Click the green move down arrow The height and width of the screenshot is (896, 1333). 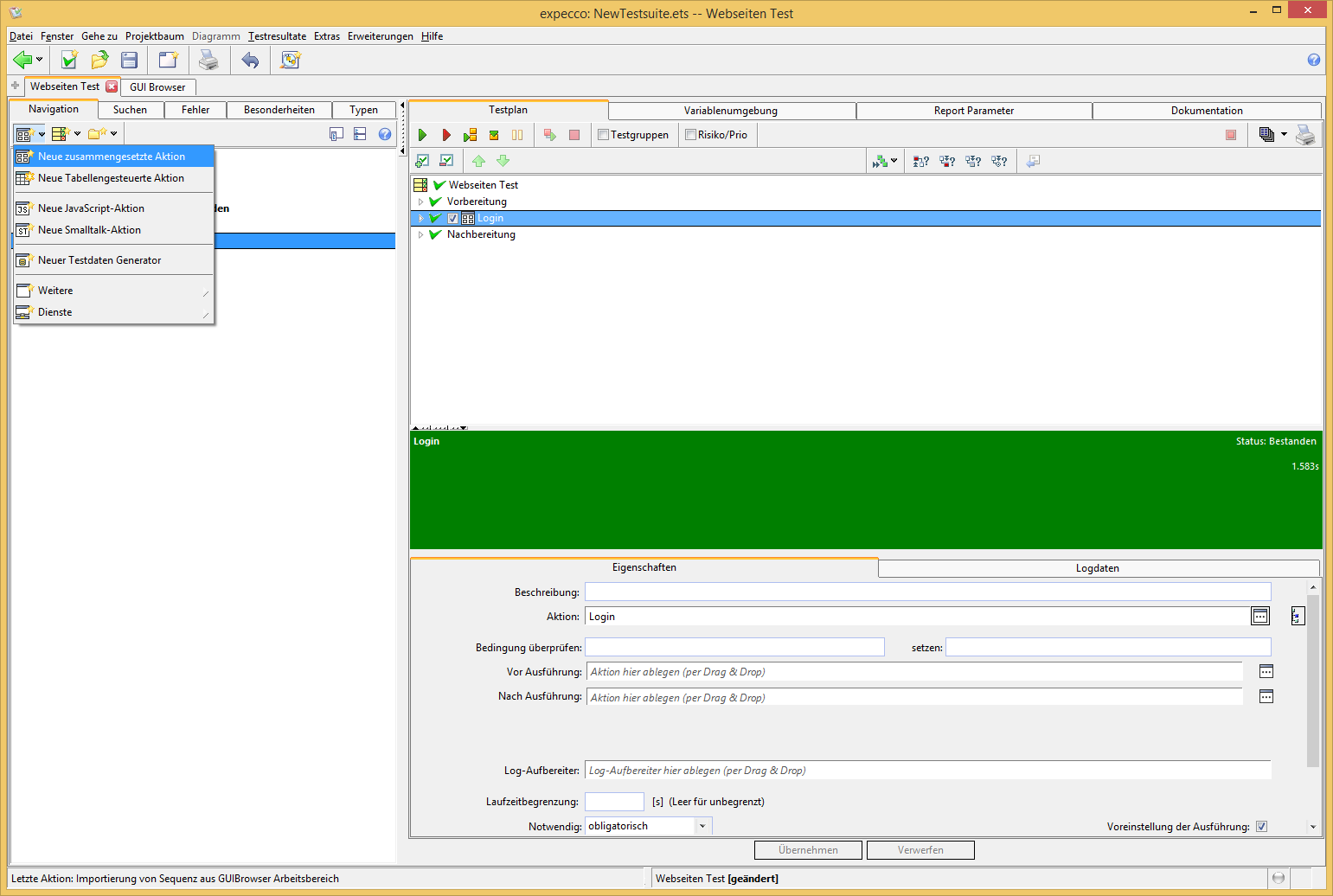[x=503, y=161]
